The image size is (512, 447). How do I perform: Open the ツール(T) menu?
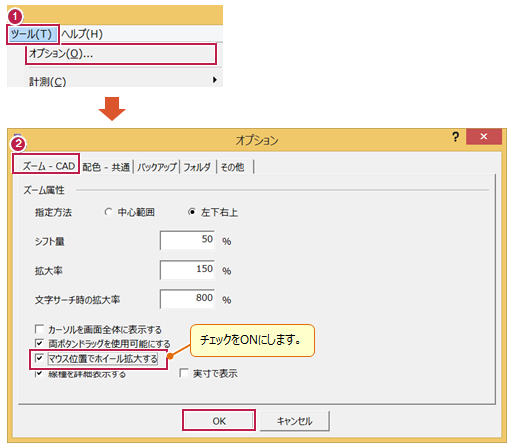coord(32,34)
